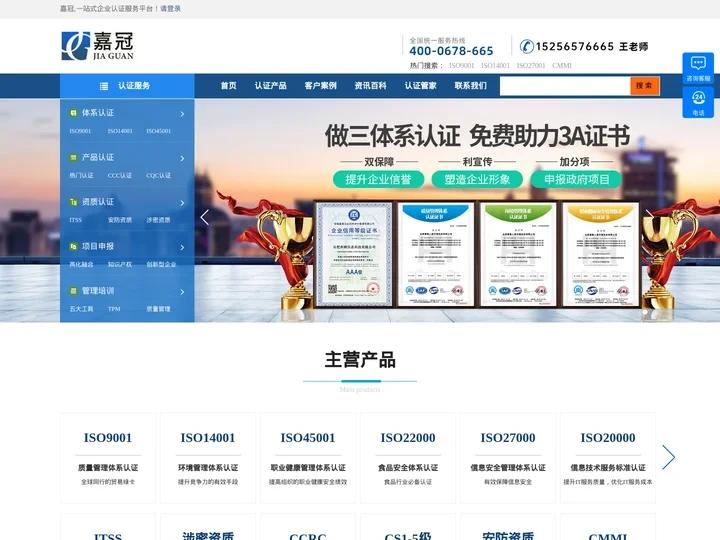Click the 资质认证 category icon
The height and width of the screenshot is (540, 720).
pos(73,202)
